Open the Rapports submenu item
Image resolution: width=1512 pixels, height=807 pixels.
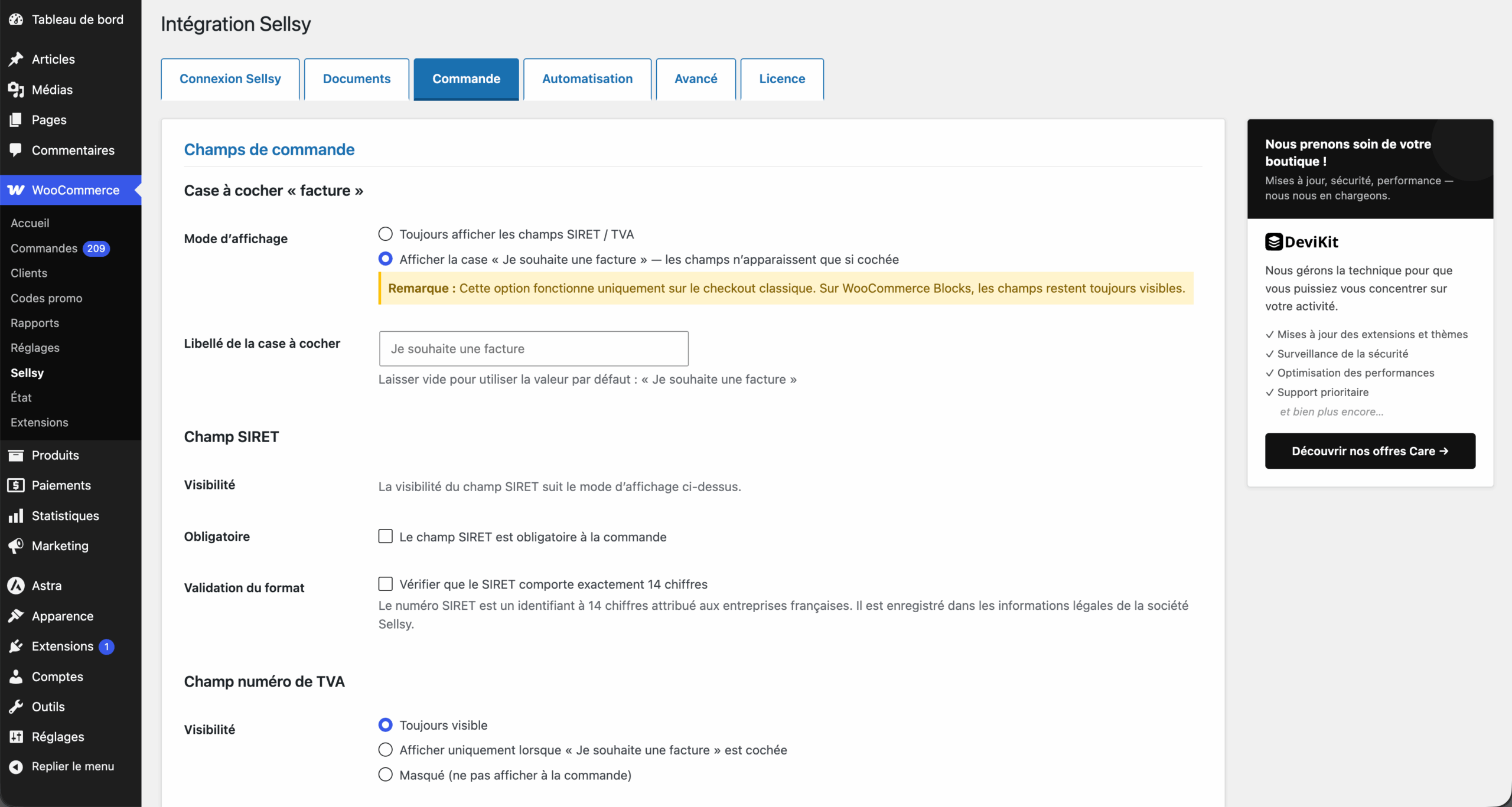35,323
